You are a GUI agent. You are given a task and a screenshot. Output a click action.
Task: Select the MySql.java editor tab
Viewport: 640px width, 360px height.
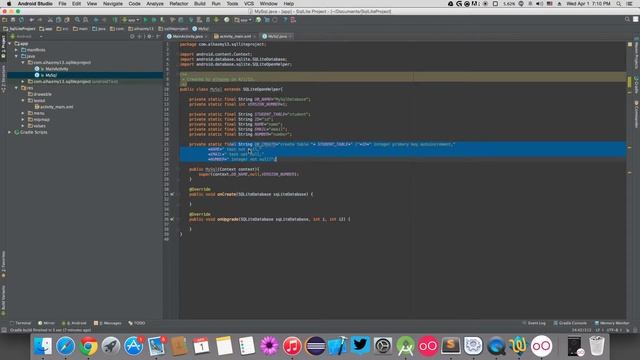coord(277,36)
